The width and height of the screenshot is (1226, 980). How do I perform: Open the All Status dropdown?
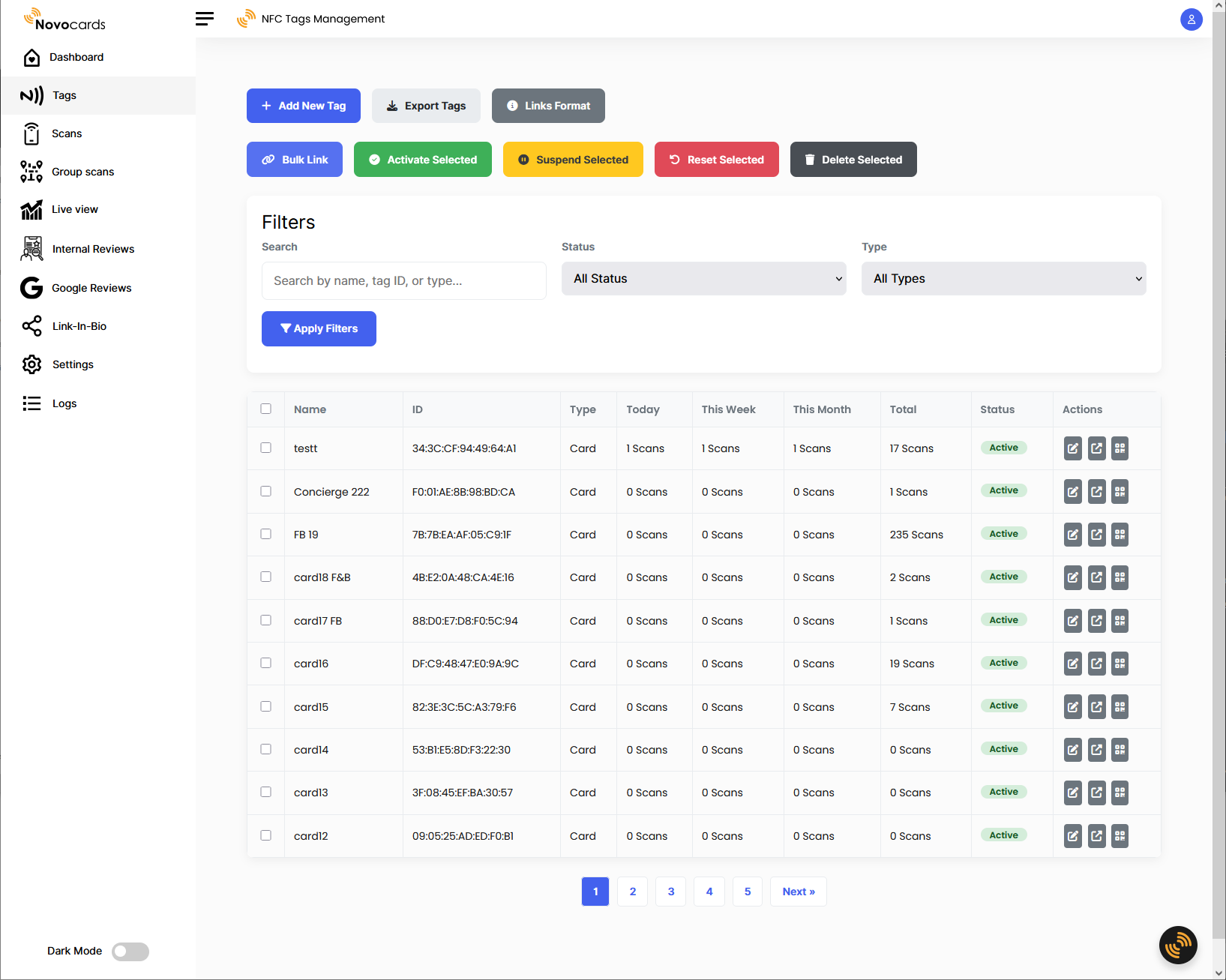[703, 278]
